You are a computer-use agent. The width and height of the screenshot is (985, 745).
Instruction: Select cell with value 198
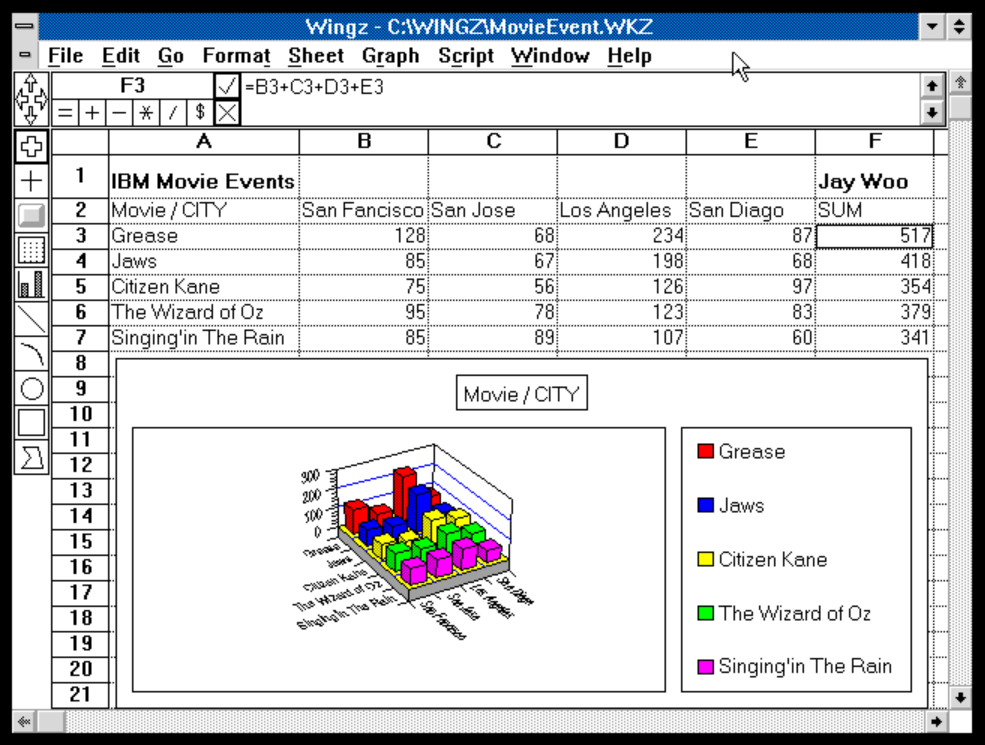pyautogui.click(x=621, y=261)
